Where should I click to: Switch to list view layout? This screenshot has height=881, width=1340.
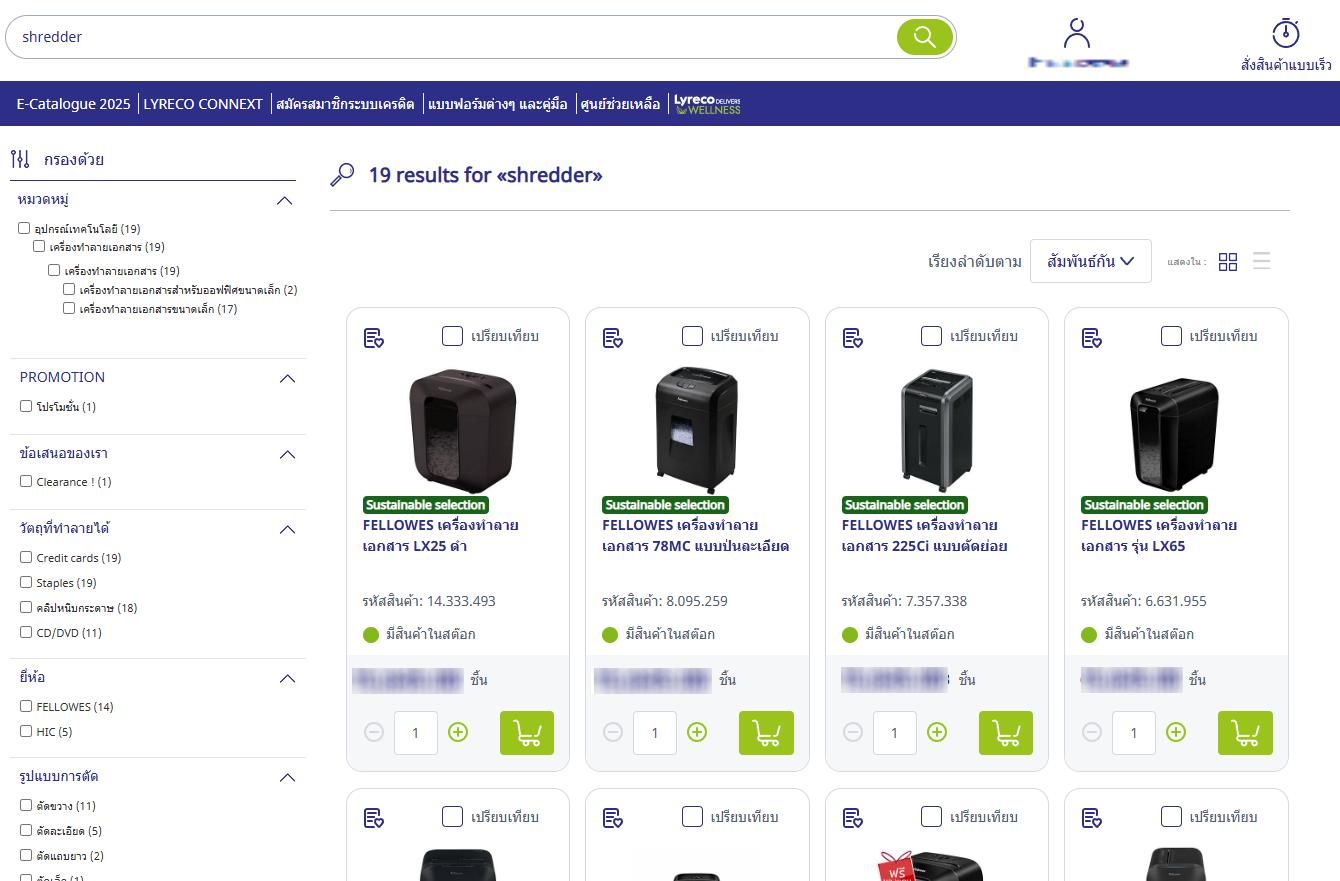1262,262
